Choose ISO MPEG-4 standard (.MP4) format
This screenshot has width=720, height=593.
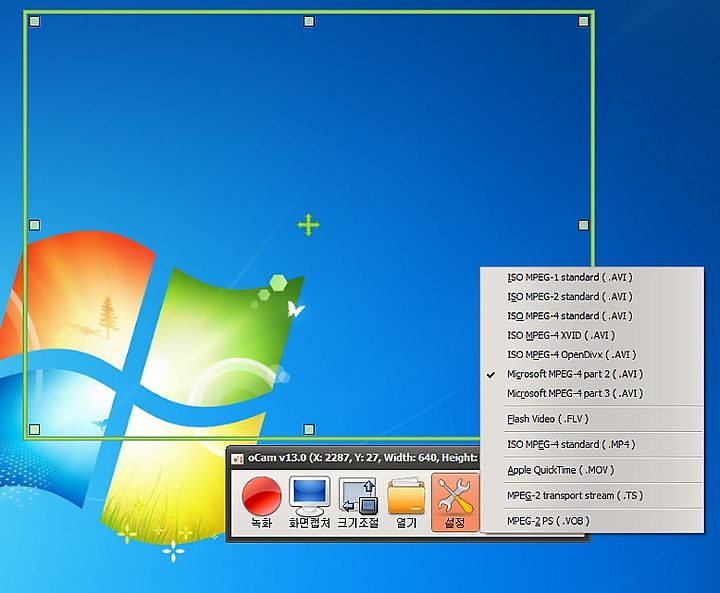pyautogui.click(x=592, y=444)
